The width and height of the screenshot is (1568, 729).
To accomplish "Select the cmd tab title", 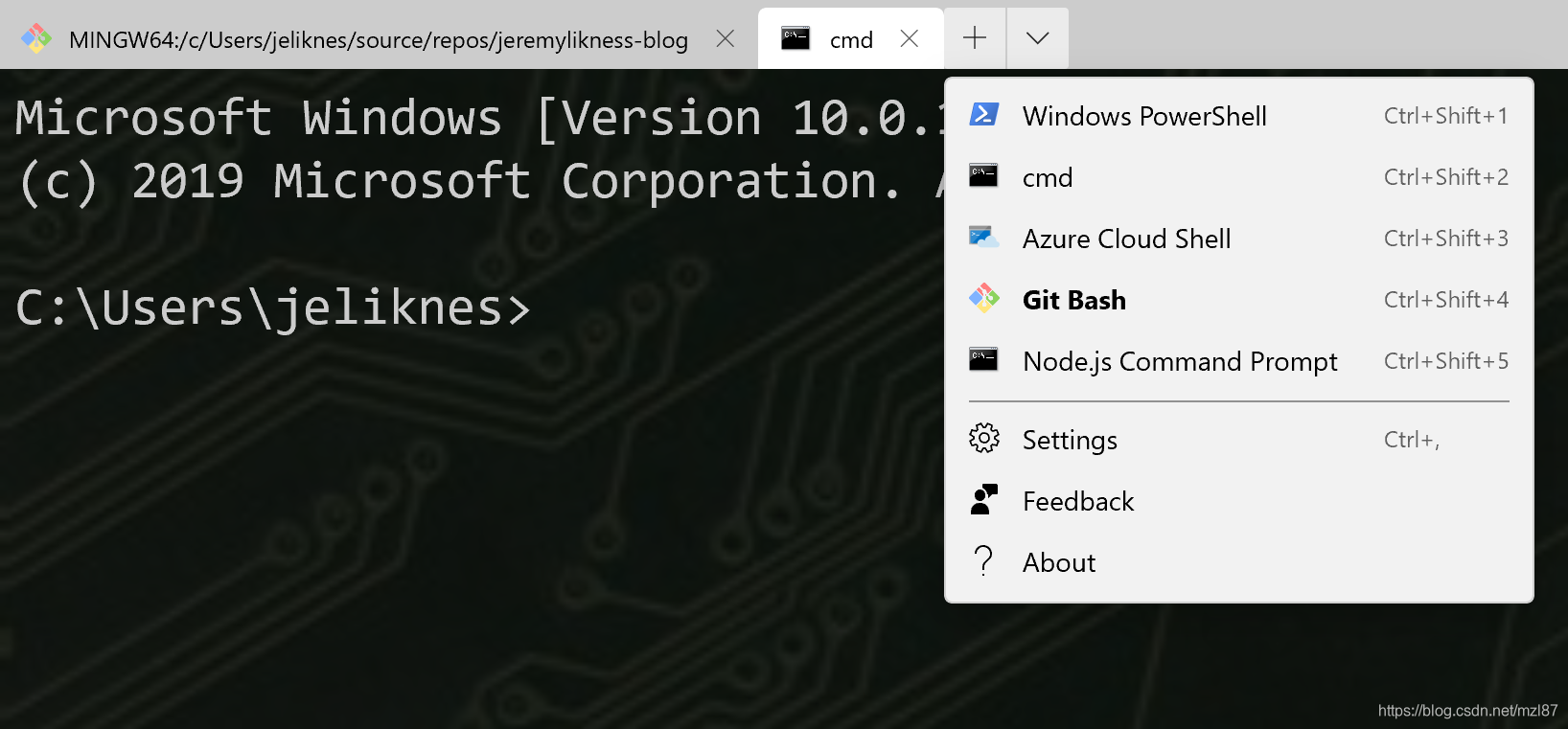I will pos(851,40).
